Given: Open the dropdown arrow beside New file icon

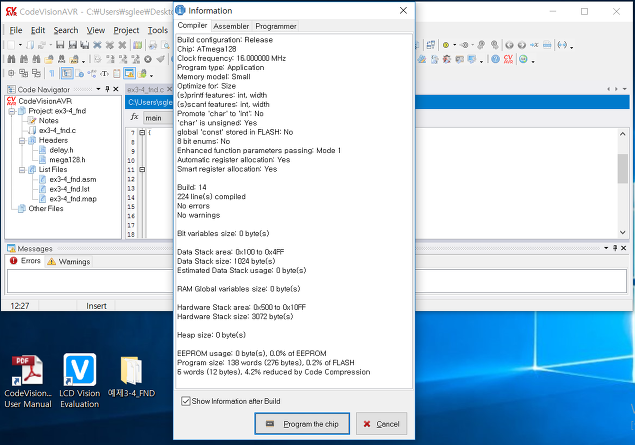Looking at the screenshot, I should (x=20, y=45).
